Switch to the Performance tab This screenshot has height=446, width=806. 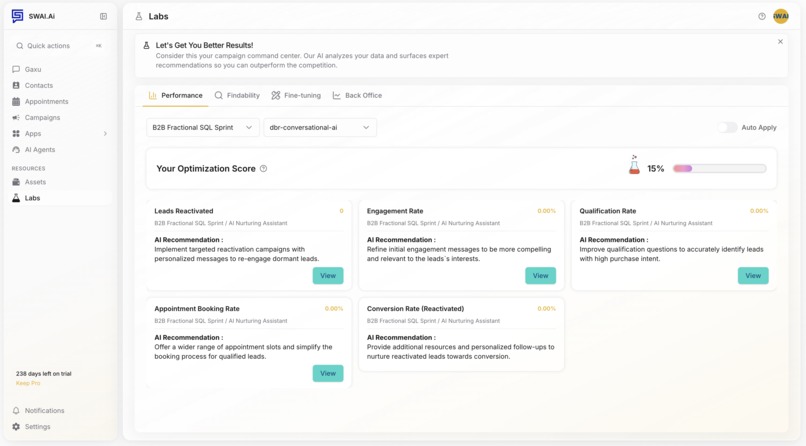[x=175, y=96]
